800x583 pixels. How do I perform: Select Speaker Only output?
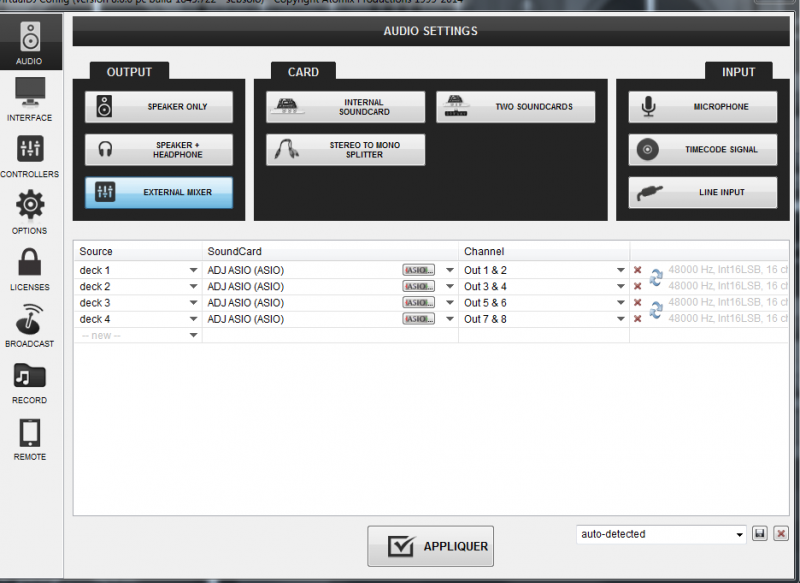click(x=159, y=107)
